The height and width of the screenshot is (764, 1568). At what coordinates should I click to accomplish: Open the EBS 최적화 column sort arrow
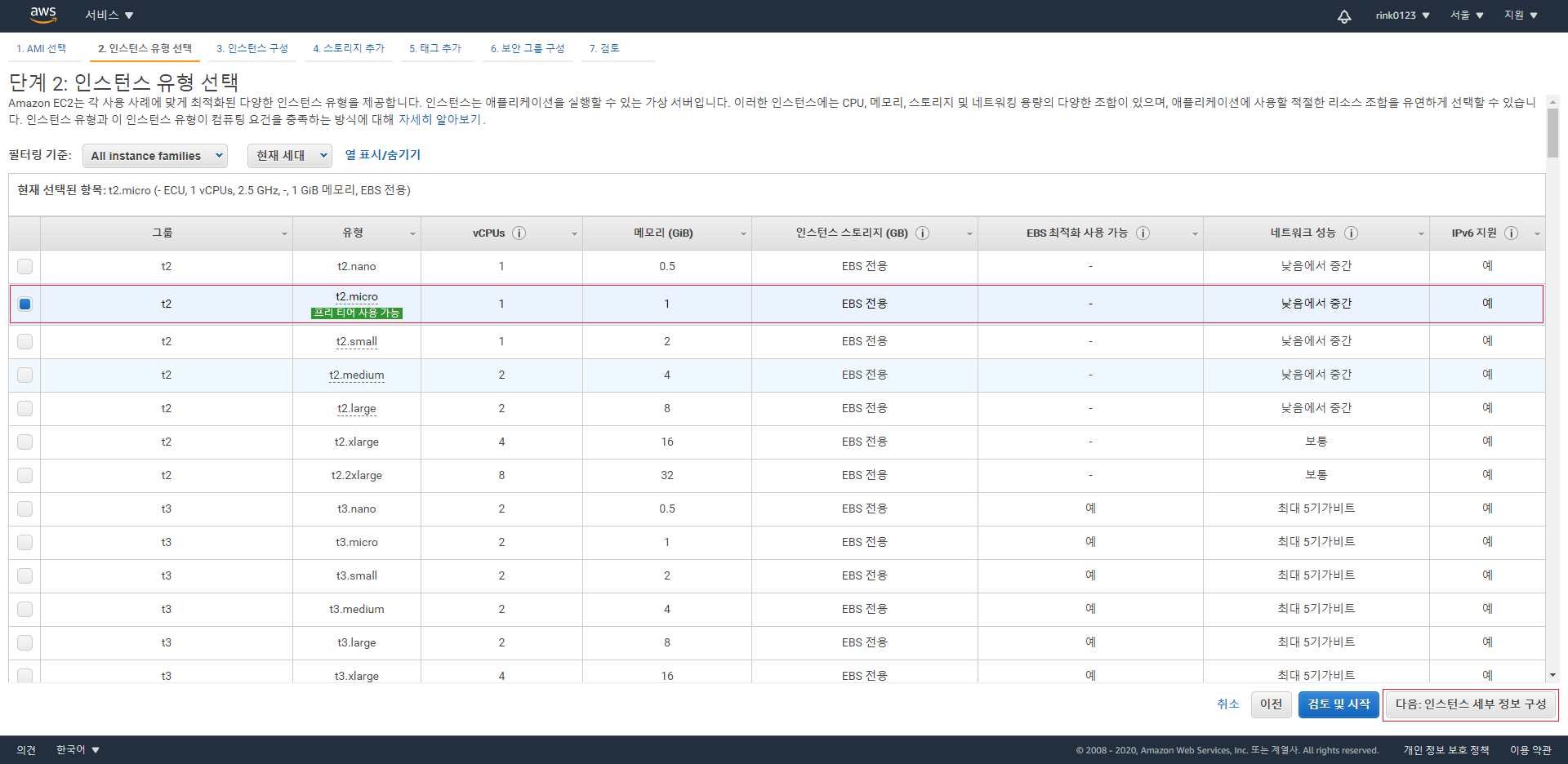pos(1195,234)
